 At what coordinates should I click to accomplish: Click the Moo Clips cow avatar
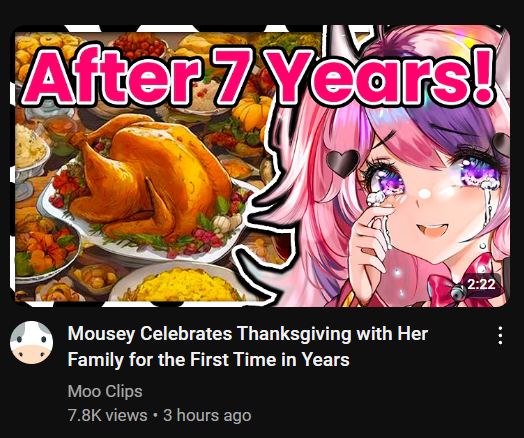(31, 342)
